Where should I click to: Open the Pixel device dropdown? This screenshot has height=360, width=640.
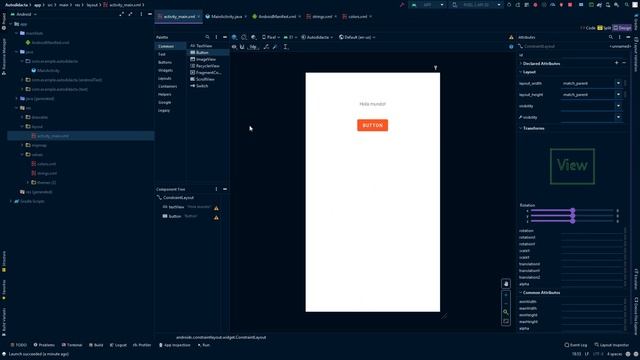[x=271, y=37]
